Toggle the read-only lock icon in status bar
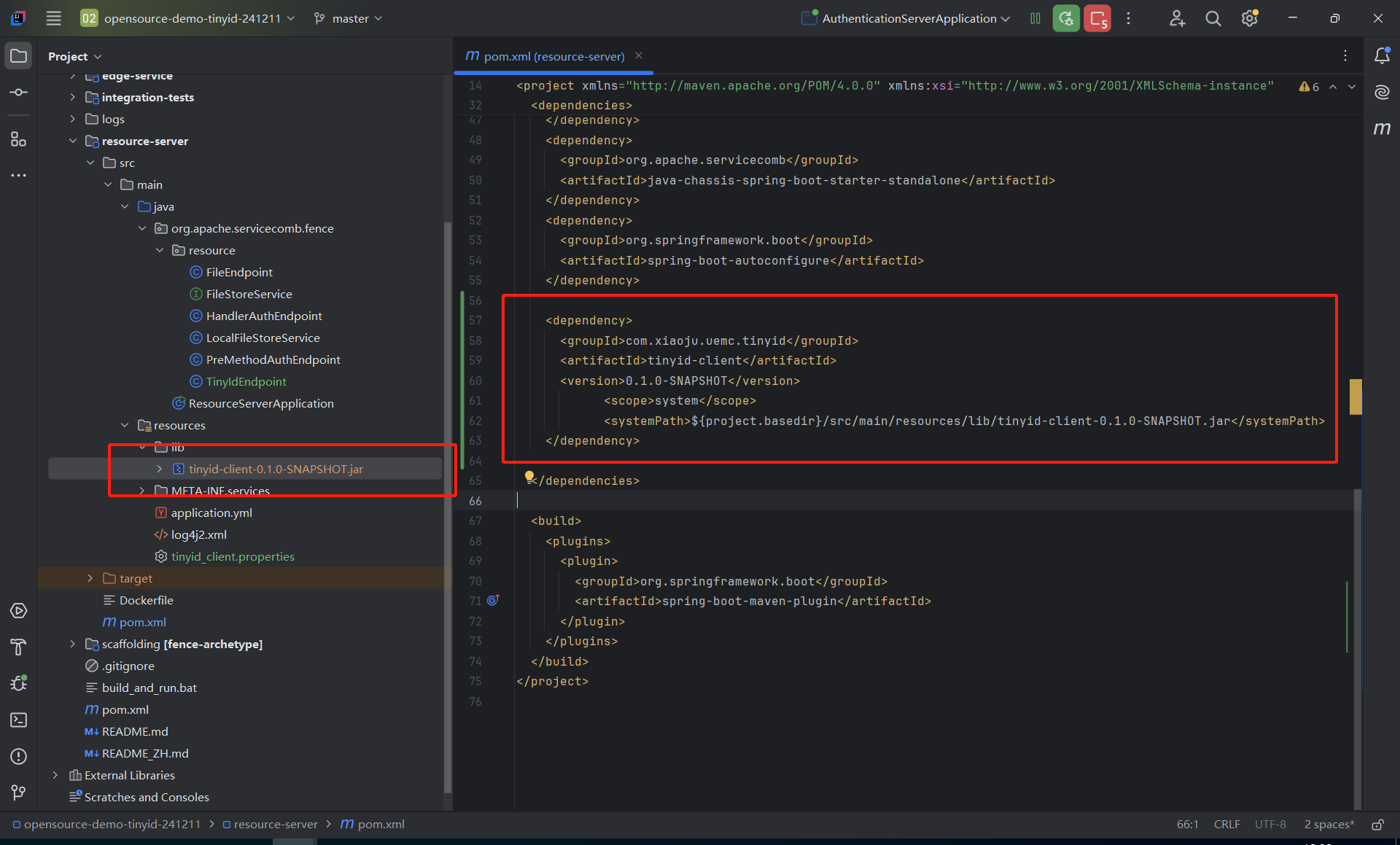The height and width of the screenshot is (845, 1400). (1377, 825)
